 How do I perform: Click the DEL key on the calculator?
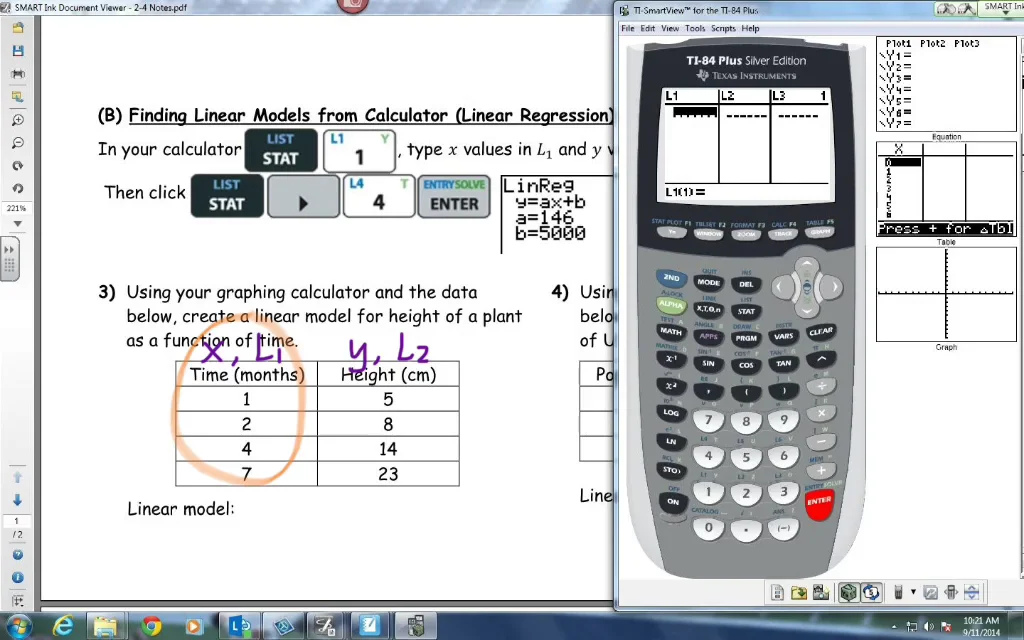click(x=746, y=285)
